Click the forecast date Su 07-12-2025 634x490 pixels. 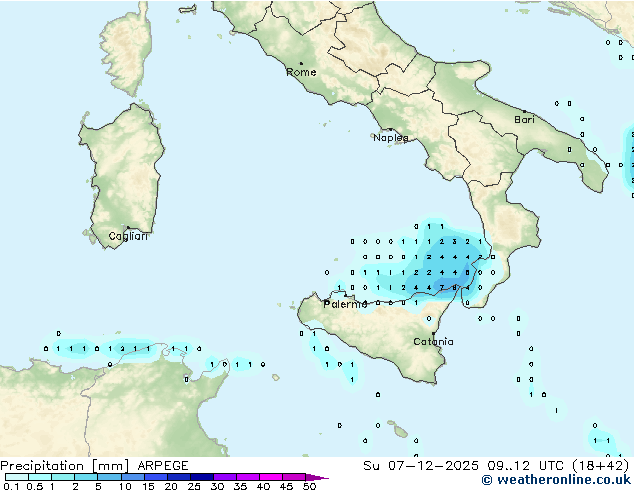pyautogui.click(x=421, y=466)
